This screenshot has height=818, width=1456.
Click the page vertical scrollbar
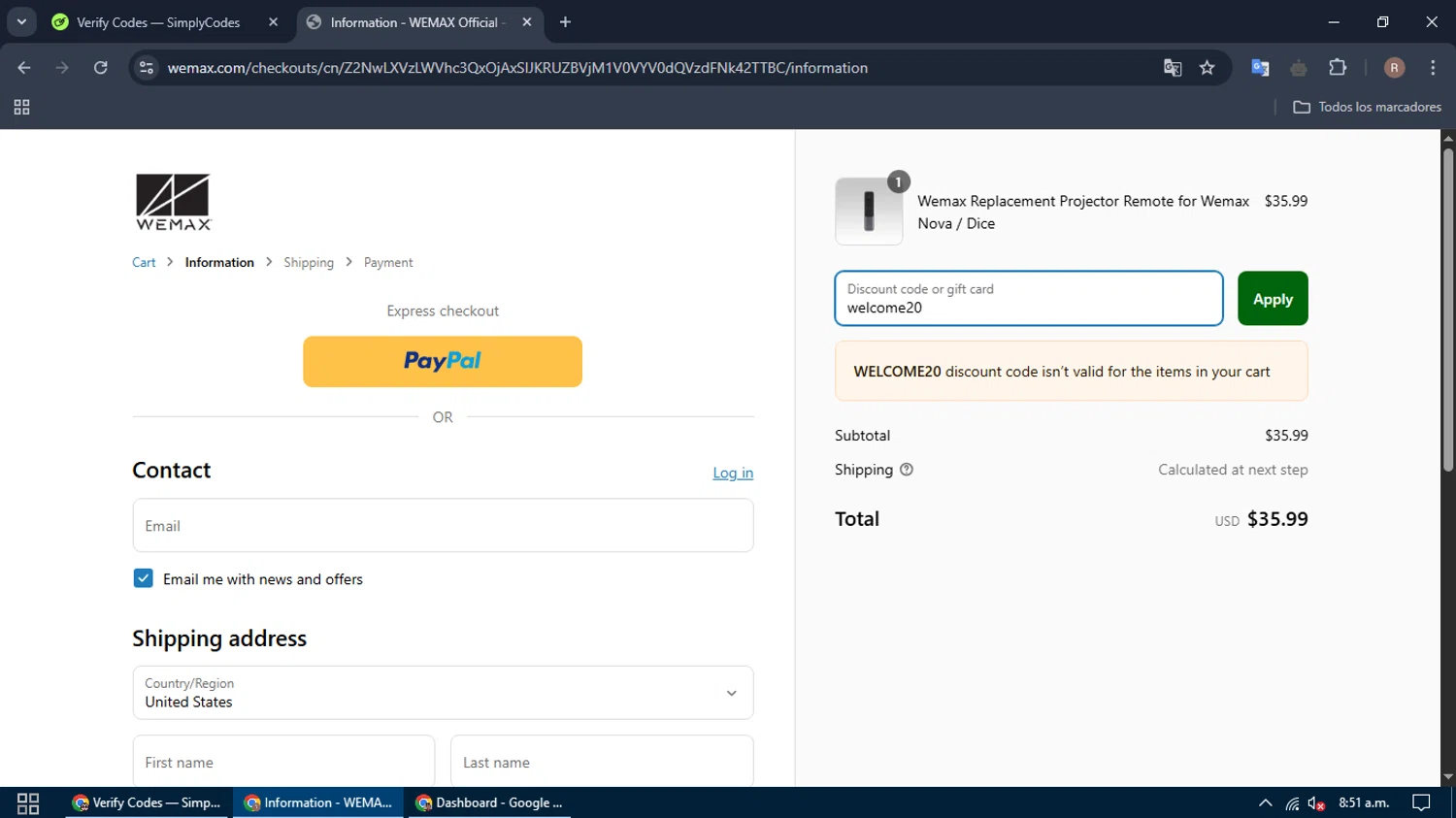1448,311
